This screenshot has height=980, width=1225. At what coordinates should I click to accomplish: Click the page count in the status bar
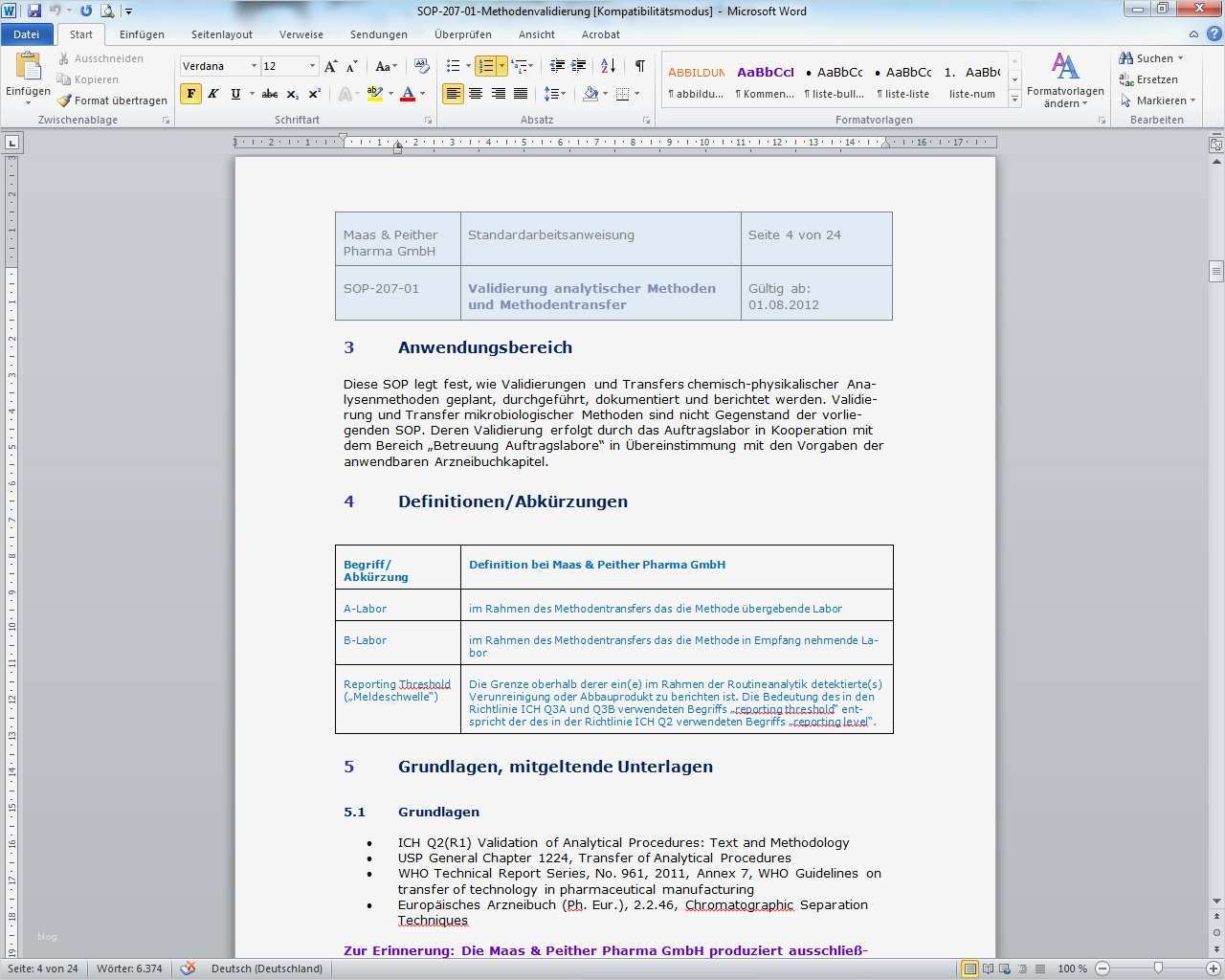43,969
